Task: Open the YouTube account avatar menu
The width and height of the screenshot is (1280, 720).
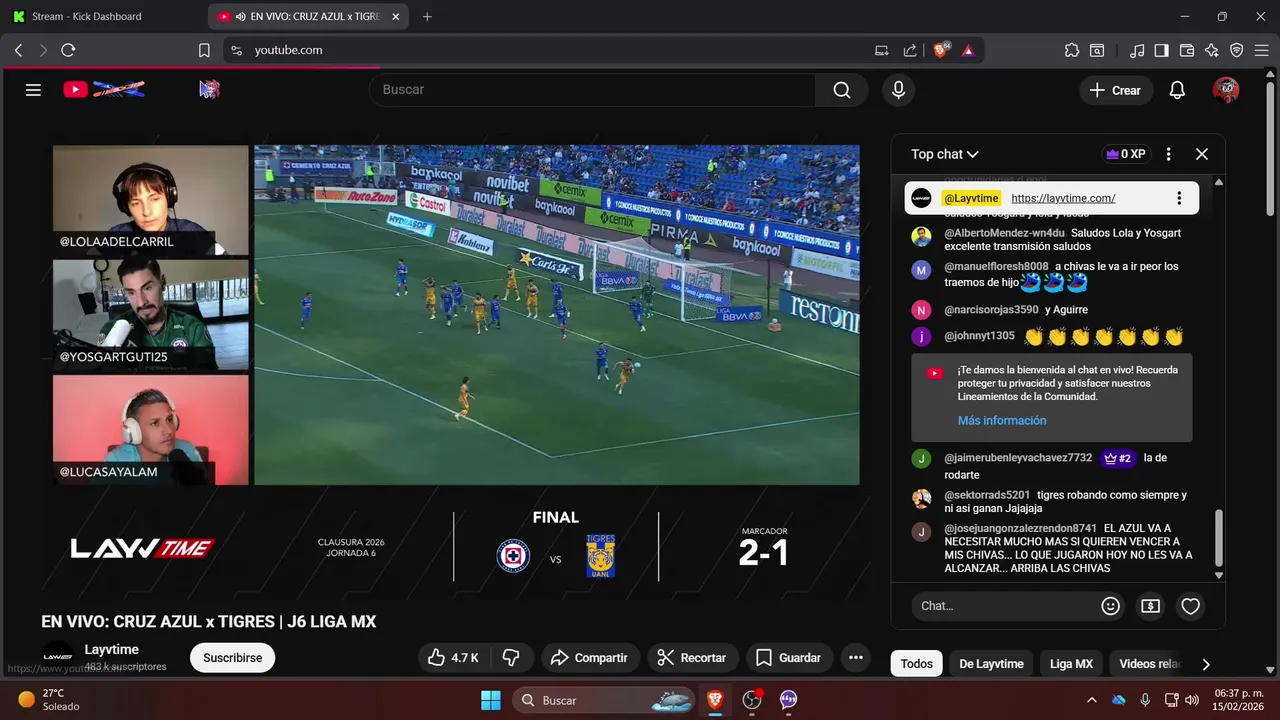Action: pyautogui.click(x=1225, y=90)
